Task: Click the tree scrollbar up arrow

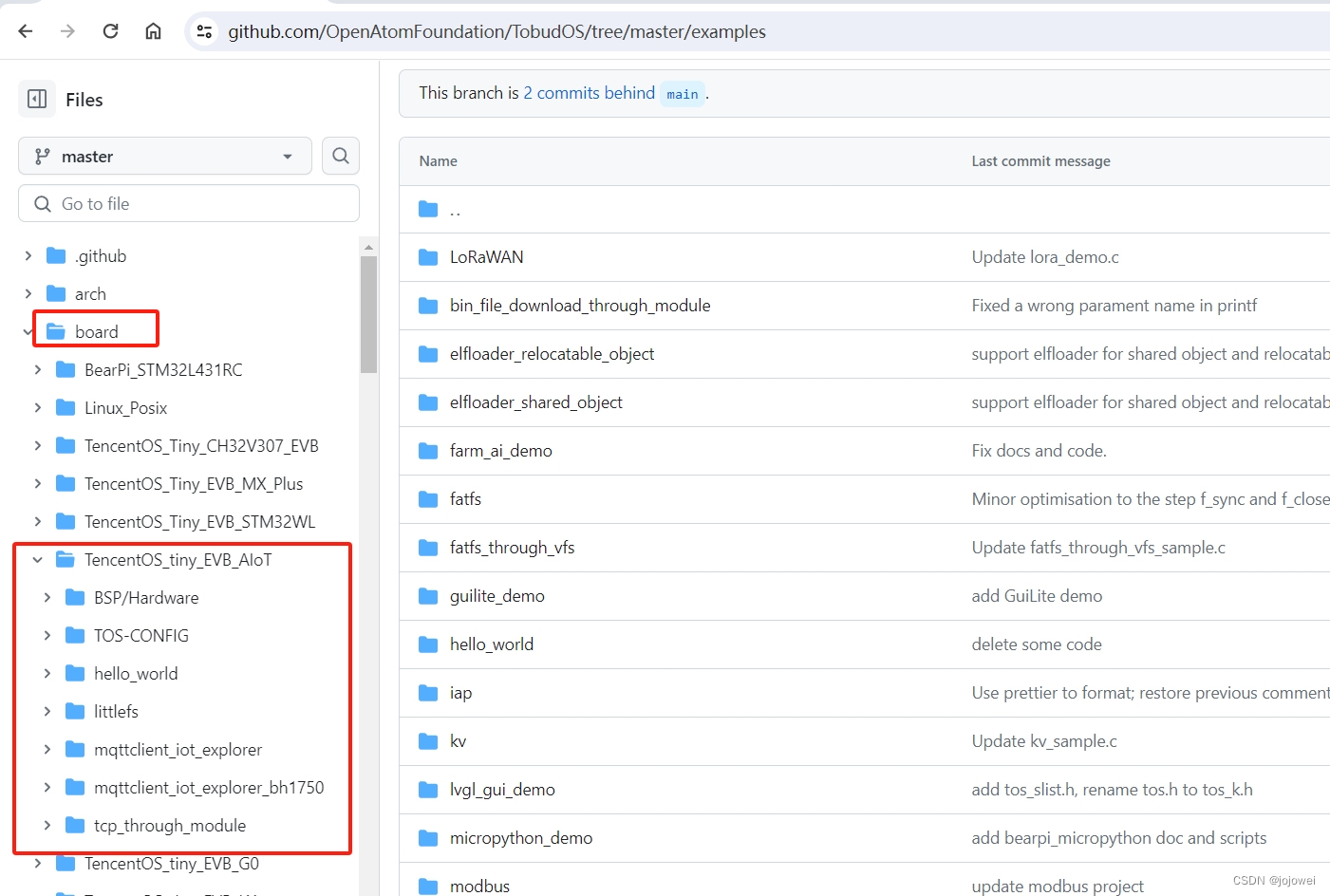Action: coord(368,247)
